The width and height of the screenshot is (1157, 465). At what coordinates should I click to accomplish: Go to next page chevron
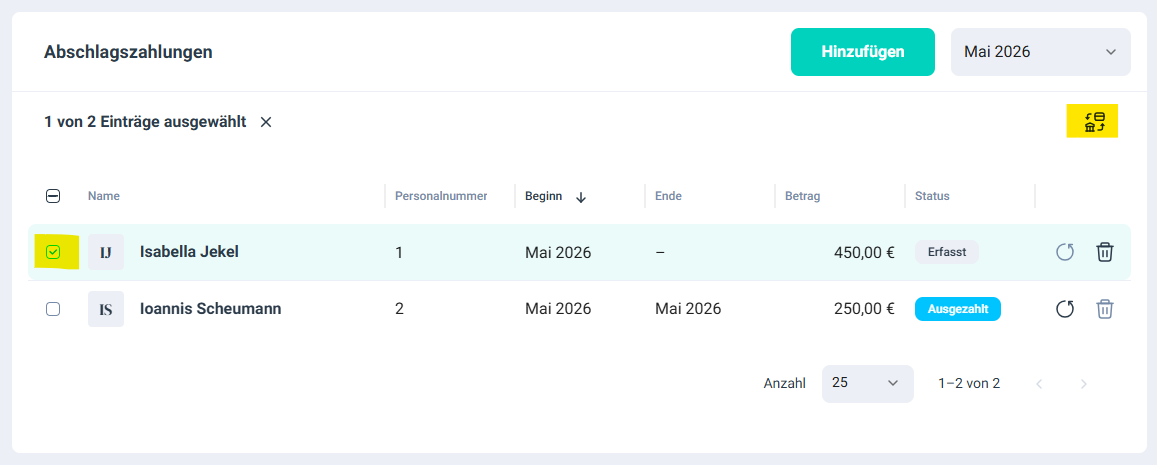(1084, 384)
